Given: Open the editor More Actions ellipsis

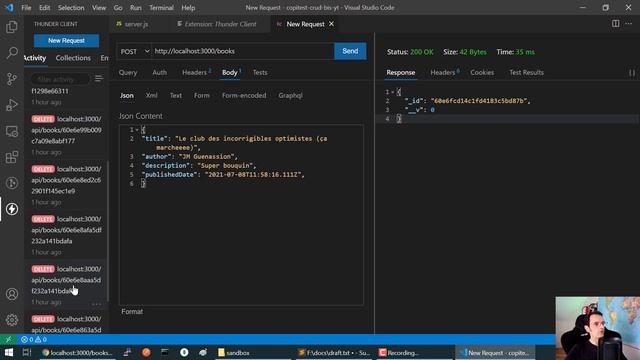Looking at the screenshot, I should (628, 24).
